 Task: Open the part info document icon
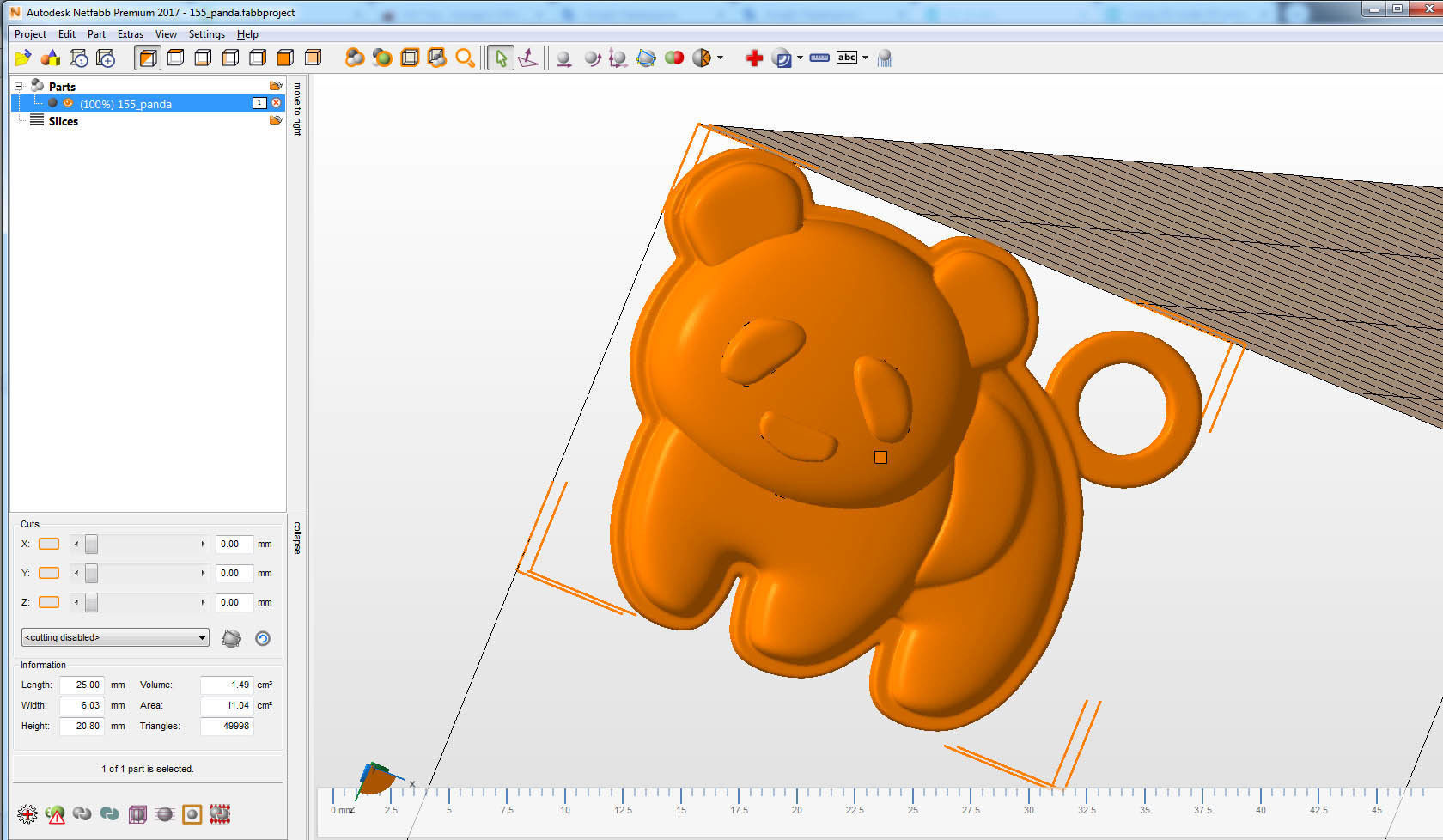(x=78, y=58)
